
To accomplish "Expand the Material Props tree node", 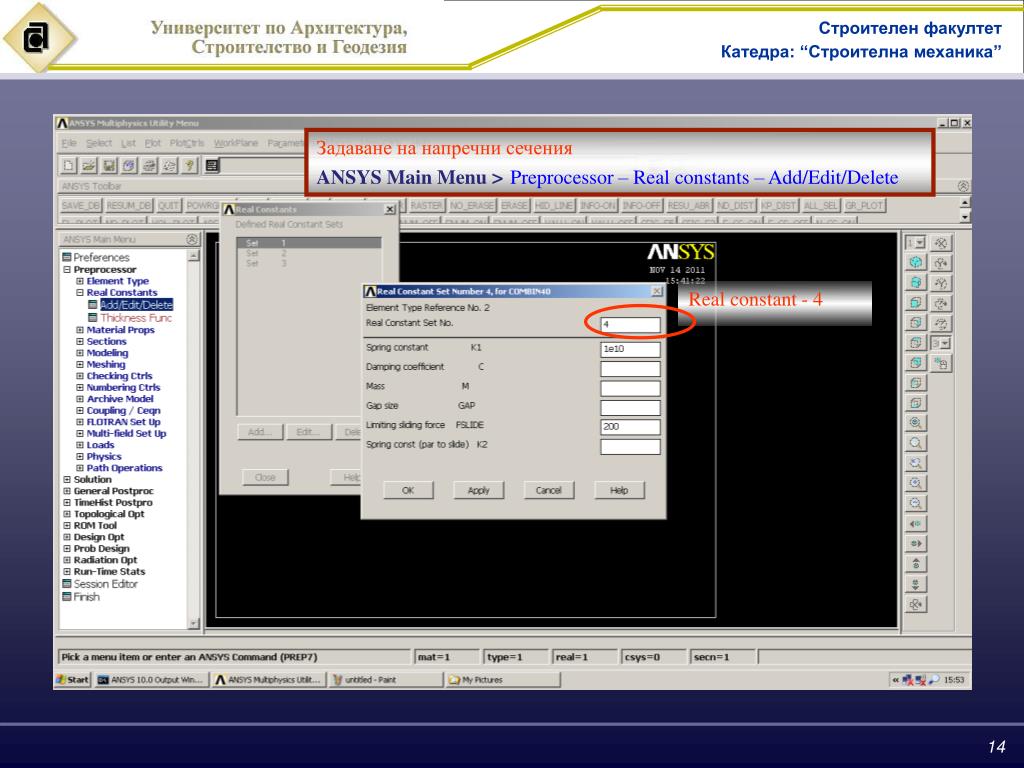I will point(80,330).
